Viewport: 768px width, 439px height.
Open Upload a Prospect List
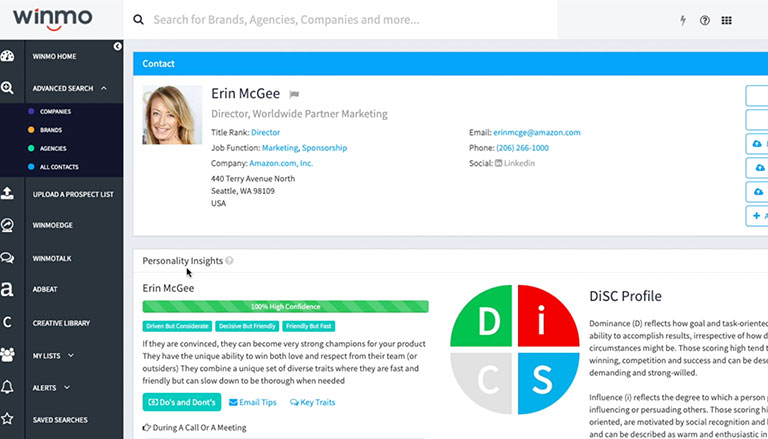tap(73, 195)
